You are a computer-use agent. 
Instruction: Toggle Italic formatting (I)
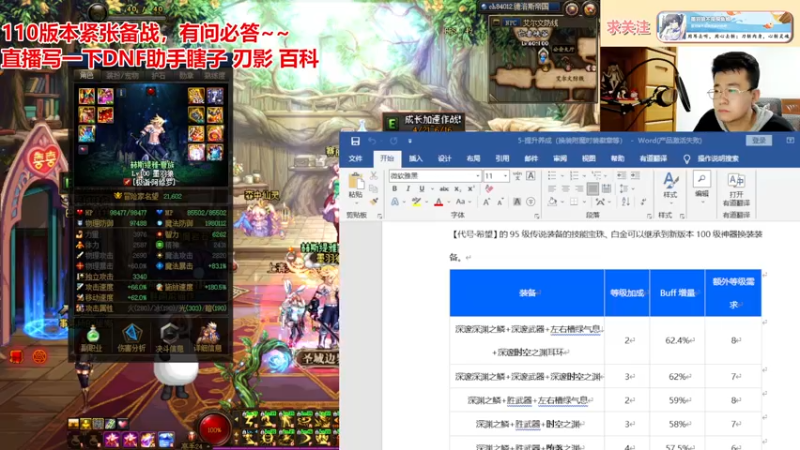pos(408,189)
